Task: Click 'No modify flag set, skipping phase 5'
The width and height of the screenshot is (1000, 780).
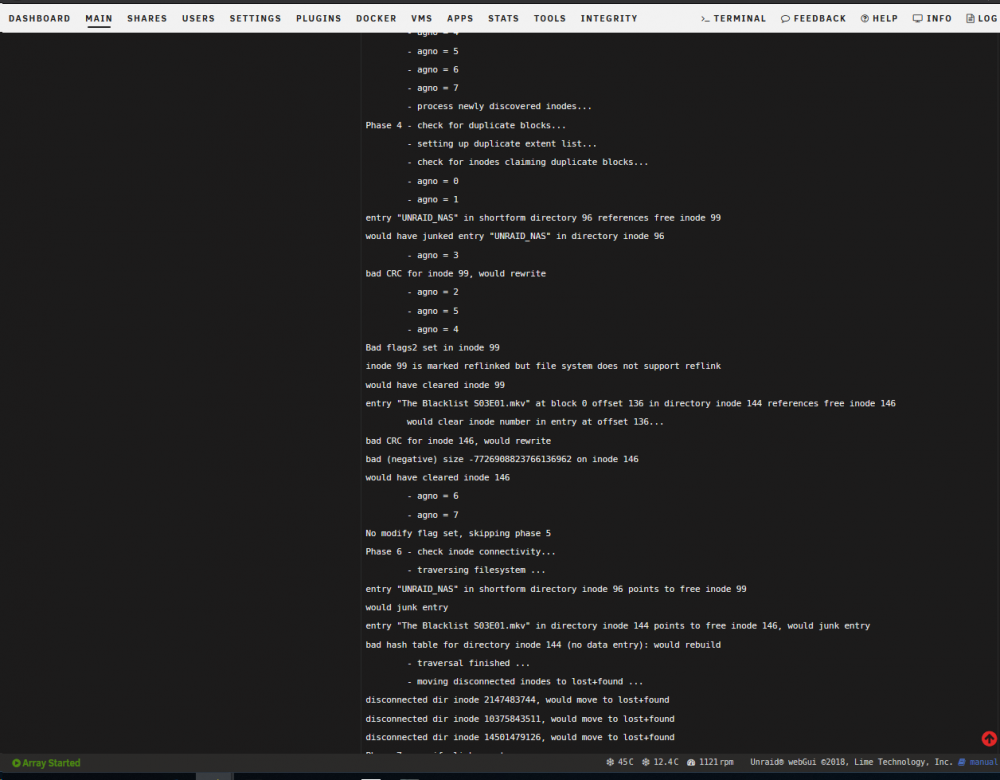Action: click(x=458, y=533)
